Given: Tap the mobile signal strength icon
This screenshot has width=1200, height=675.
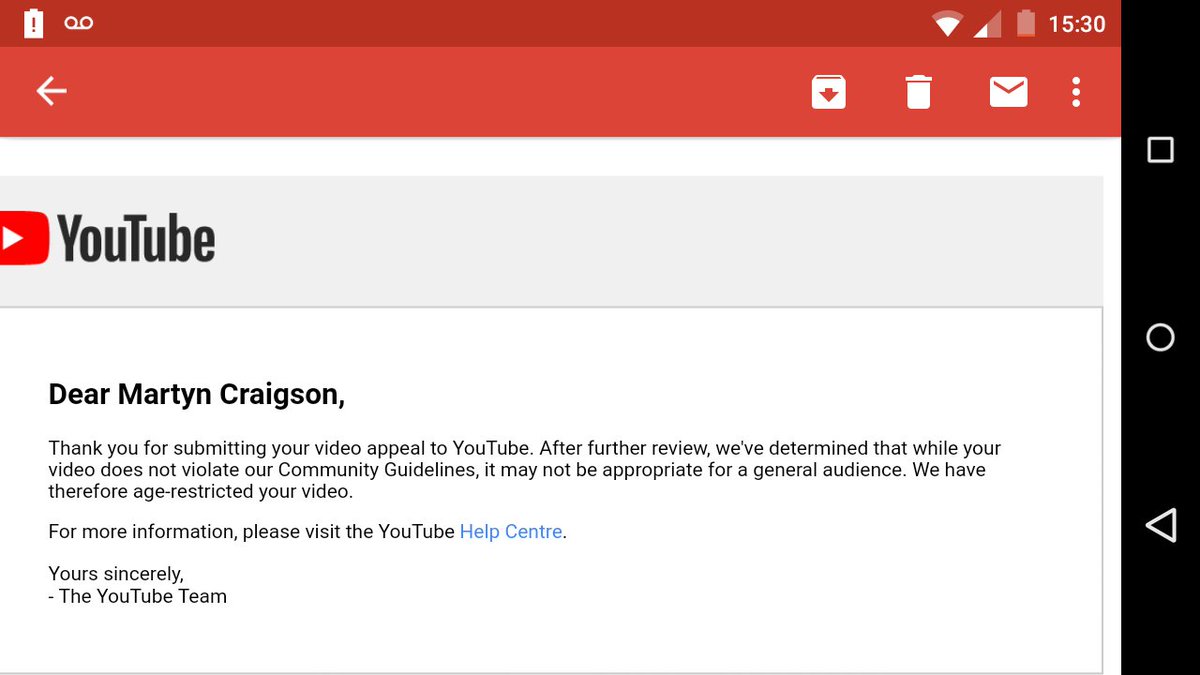Looking at the screenshot, I should [x=987, y=23].
